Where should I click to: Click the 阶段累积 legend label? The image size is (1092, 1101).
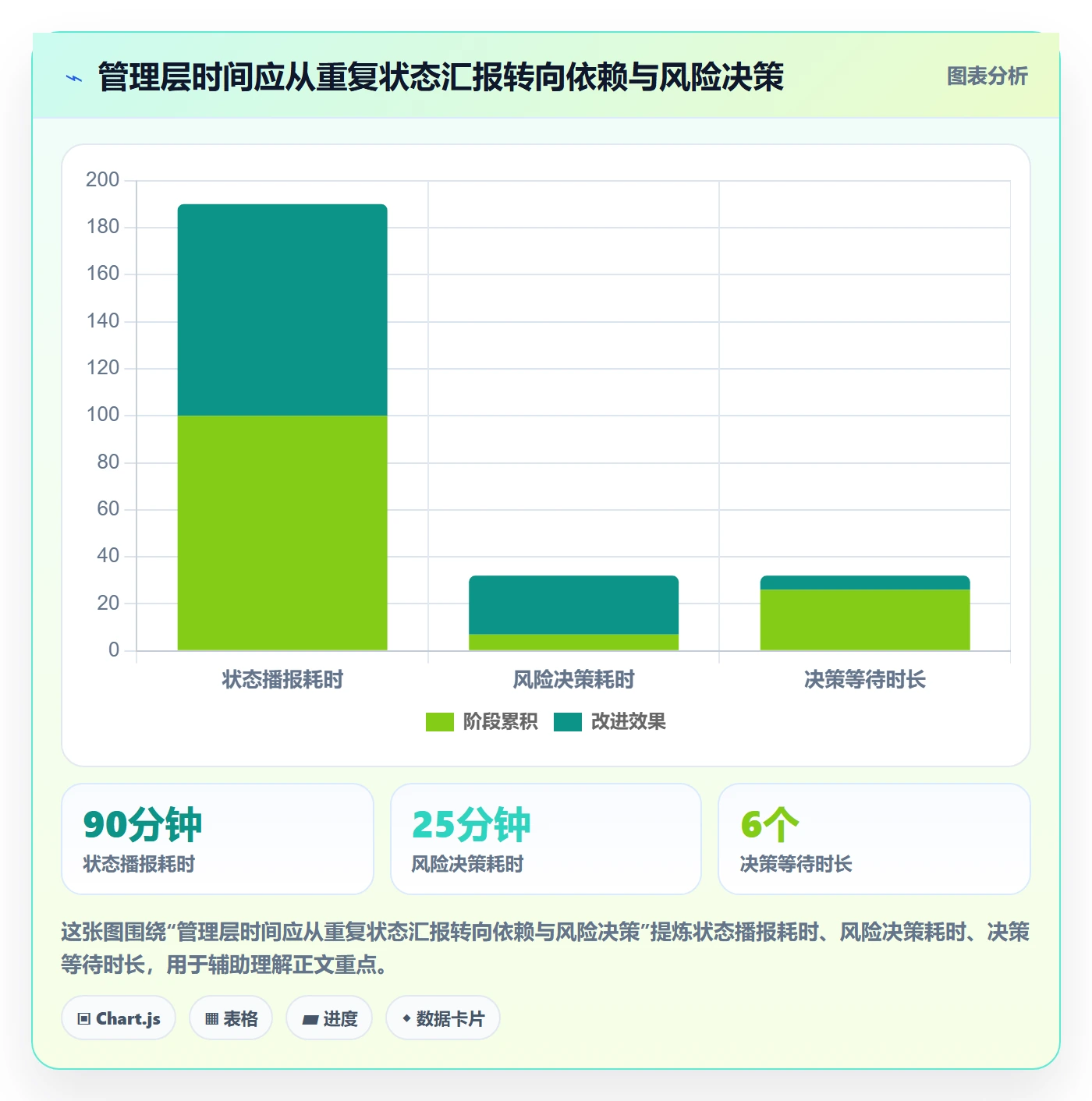click(x=501, y=722)
